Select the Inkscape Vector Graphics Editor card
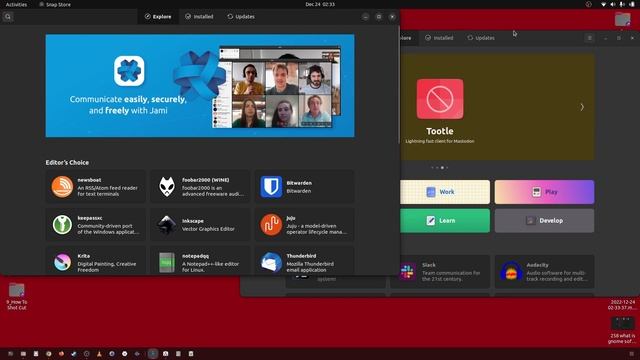Image resolution: width=640 pixels, height=360 pixels. [200, 224]
